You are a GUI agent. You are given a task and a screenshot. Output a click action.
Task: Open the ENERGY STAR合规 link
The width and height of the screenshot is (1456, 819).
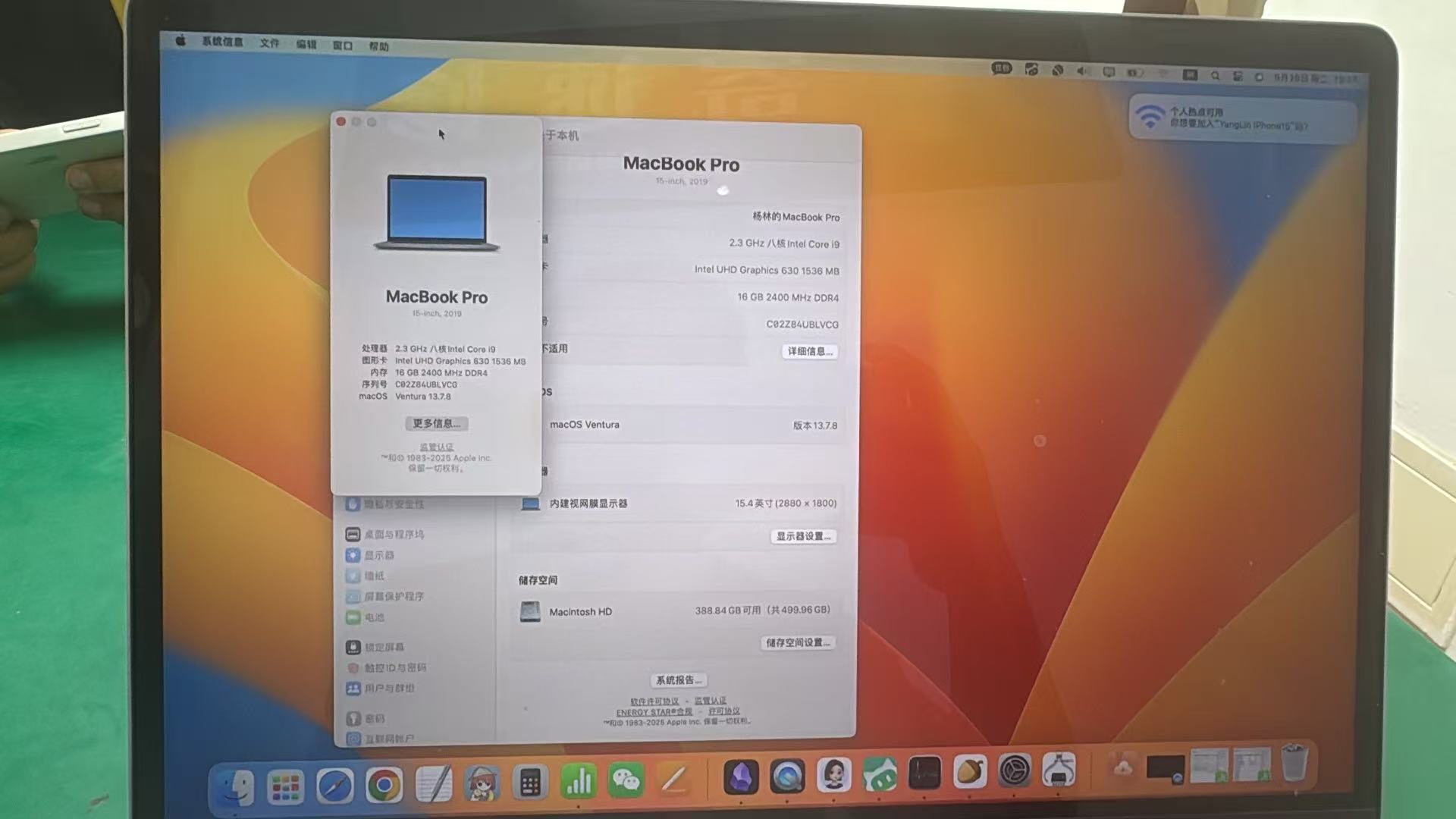pos(654,712)
